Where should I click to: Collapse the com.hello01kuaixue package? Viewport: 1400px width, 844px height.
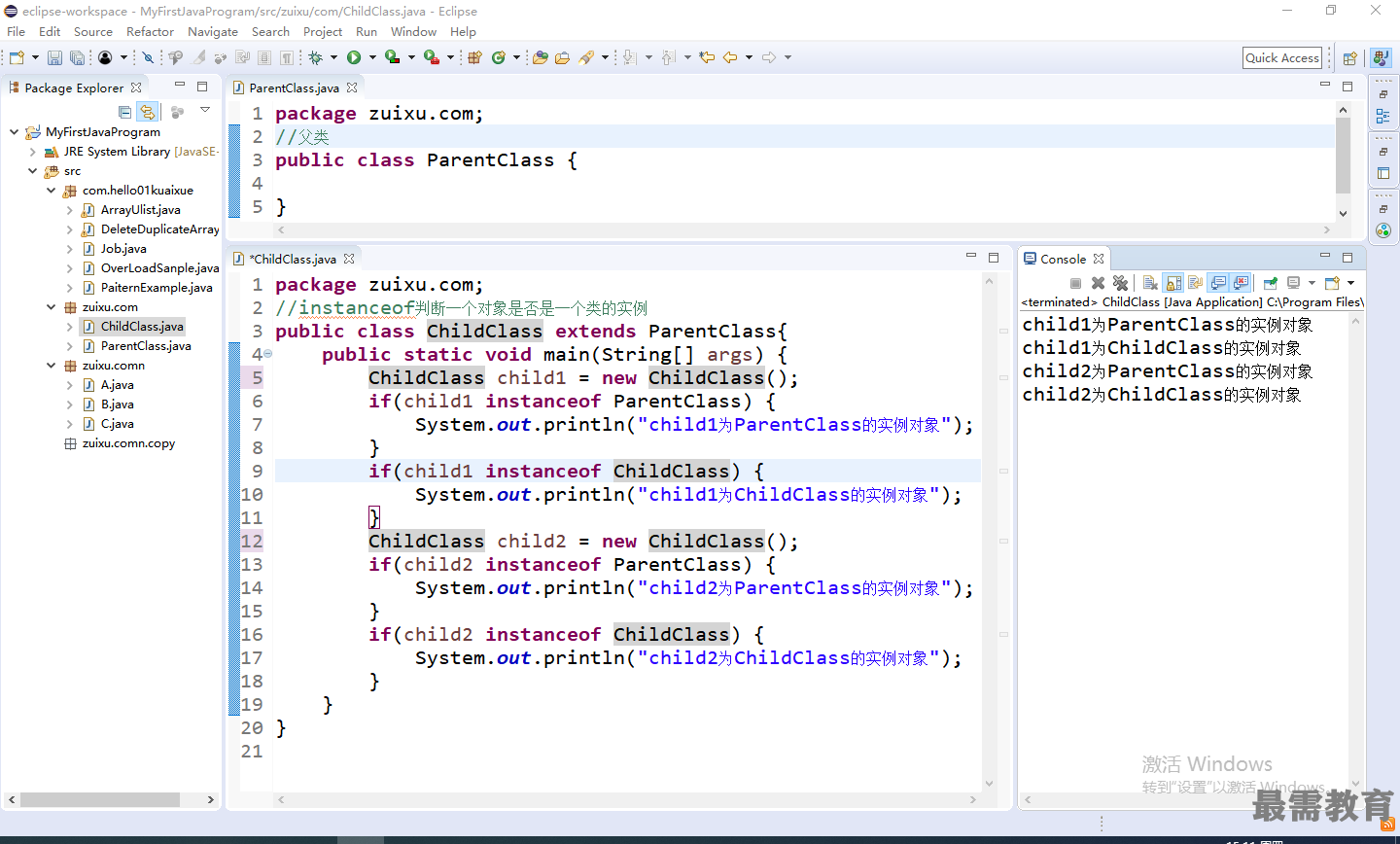(x=51, y=191)
